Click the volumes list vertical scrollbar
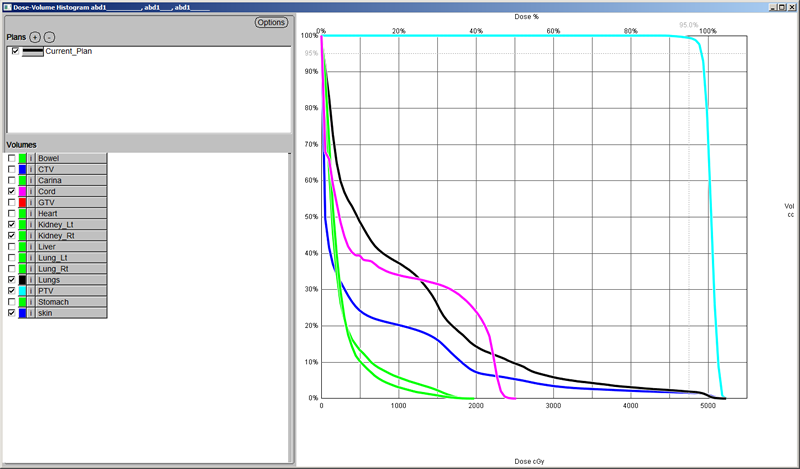This screenshot has width=800, height=469. click(291, 300)
